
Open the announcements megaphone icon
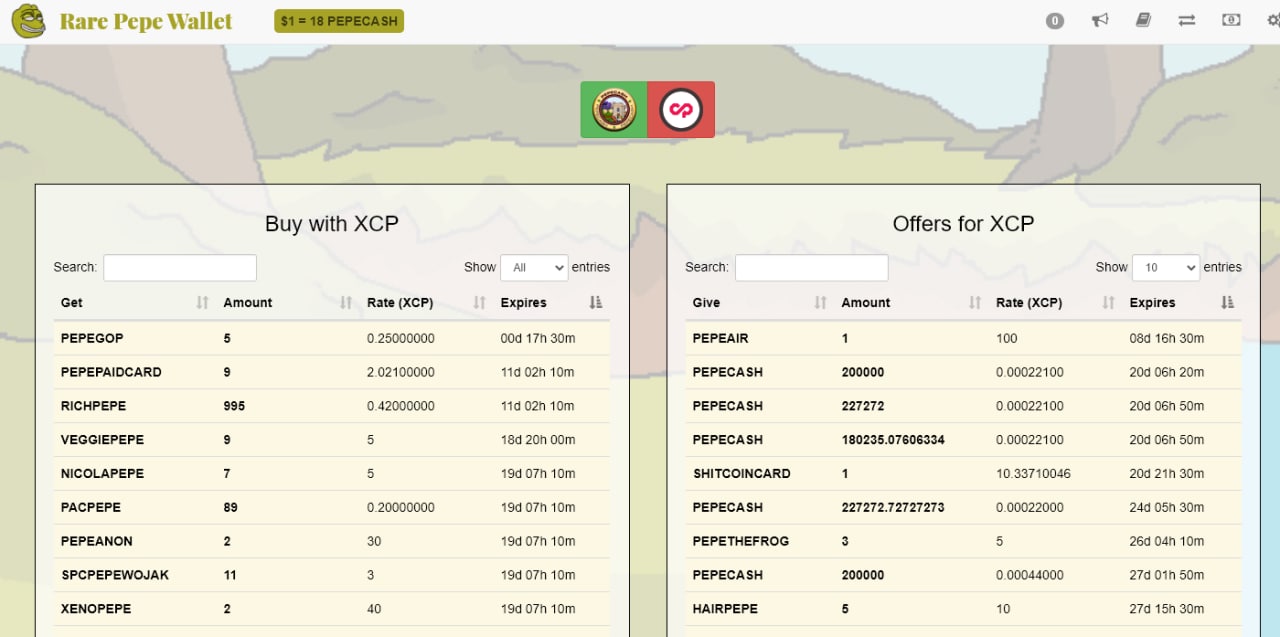(x=1100, y=20)
